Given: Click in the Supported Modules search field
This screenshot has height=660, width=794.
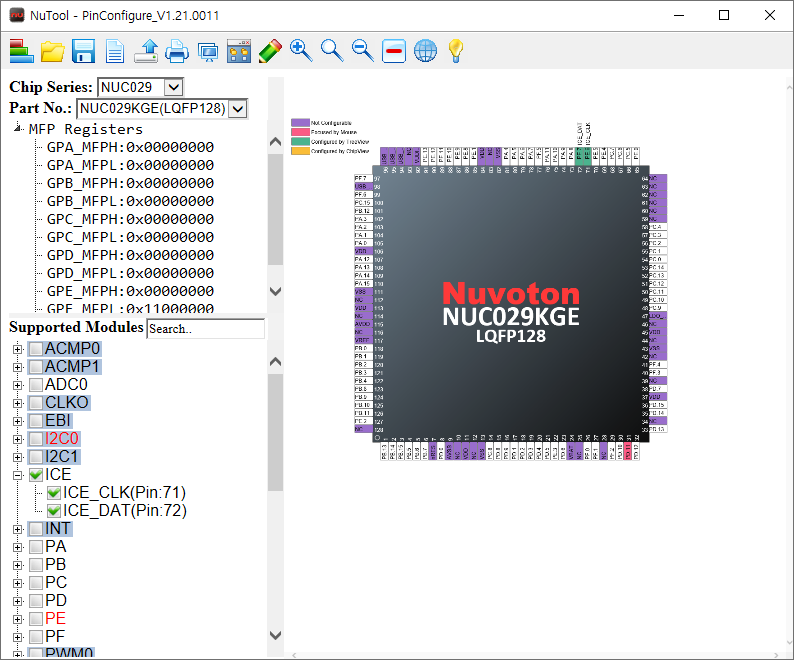Looking at the screenshot, I should 206,329.
